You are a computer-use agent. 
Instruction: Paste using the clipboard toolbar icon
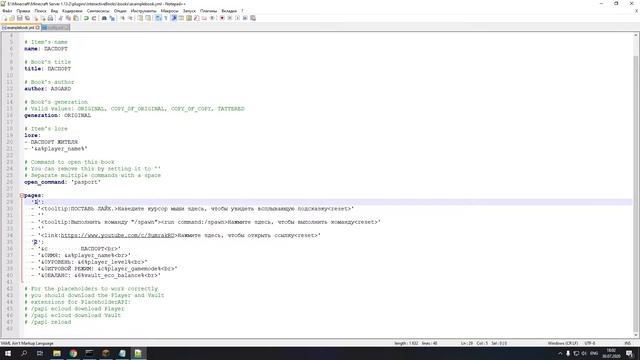tap(76, 18)
